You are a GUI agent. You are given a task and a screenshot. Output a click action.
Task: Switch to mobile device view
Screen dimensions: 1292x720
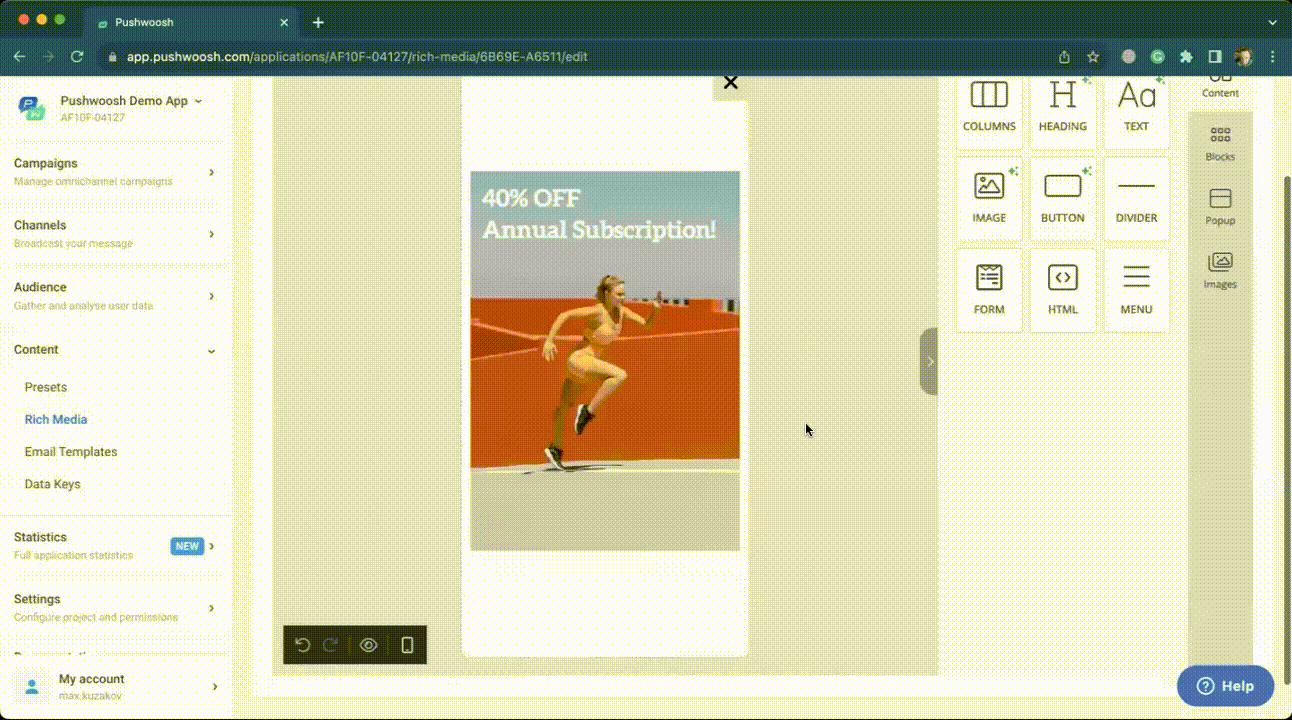[x=407, y=645]
